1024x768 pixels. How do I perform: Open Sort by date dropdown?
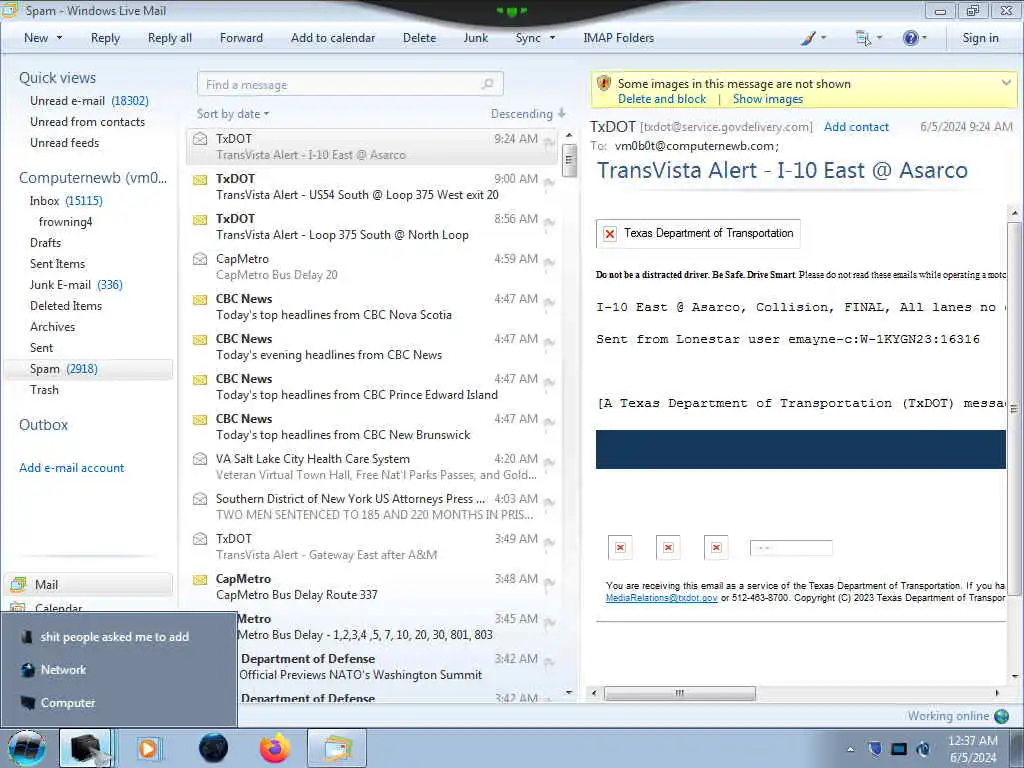click(x=233, y=114)
